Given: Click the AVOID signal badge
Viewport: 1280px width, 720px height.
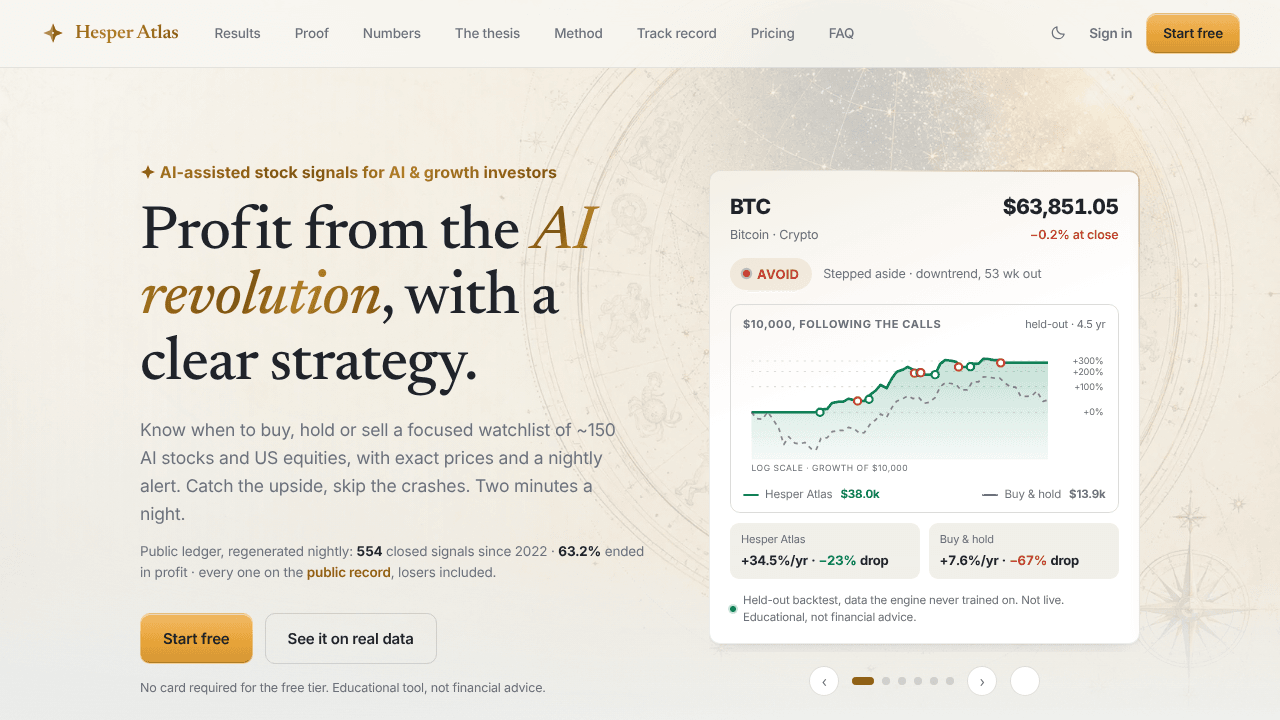Looking at the screenshot, I should tap(770, 274).
